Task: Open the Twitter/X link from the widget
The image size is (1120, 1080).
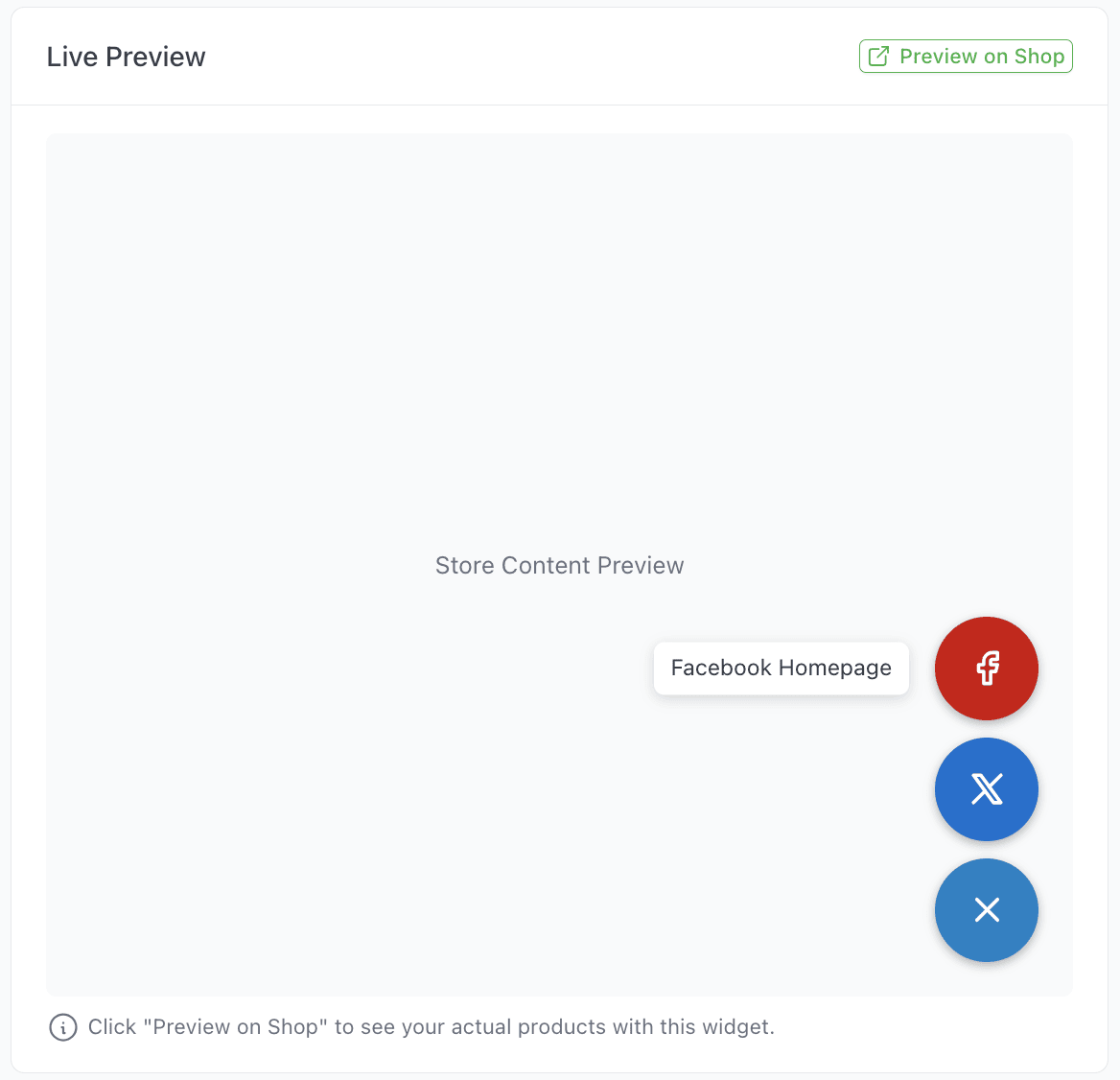Action: pos(986,788)
